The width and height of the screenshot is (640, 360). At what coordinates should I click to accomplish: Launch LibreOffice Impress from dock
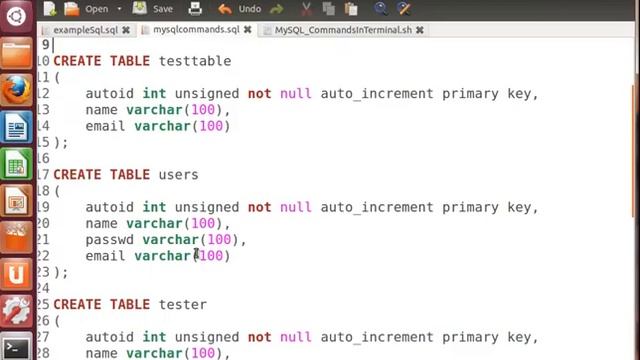pyautogui.click(x=16, y=201)
